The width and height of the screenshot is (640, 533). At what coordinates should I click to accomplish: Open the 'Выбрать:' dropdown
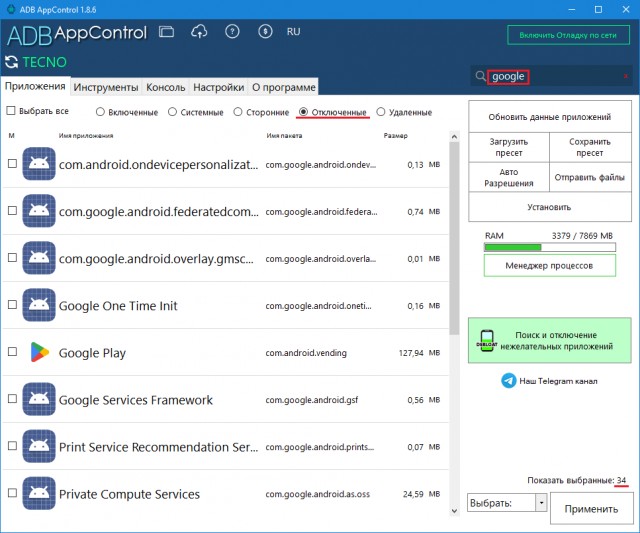[507, 503]
